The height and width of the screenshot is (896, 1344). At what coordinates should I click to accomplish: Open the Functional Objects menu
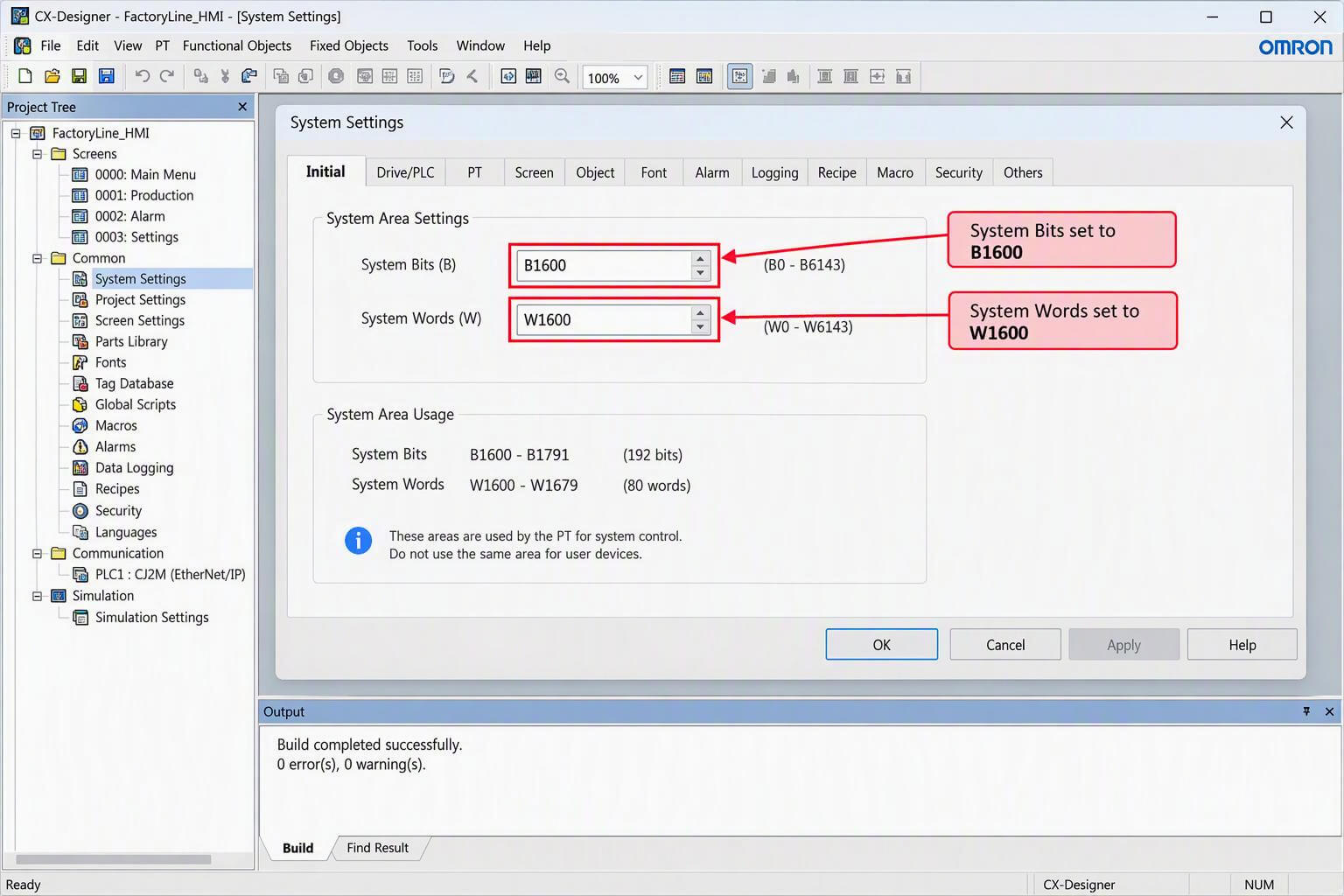[237, 45]
